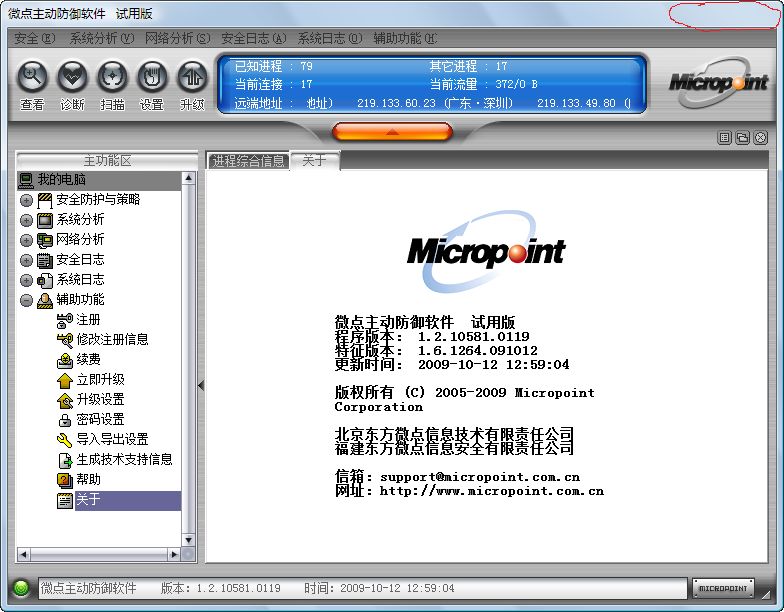Expand the 系统分析 tree node
Image resolution: width=784 pixels, height=612 pixels.
(x=26, y=220)
